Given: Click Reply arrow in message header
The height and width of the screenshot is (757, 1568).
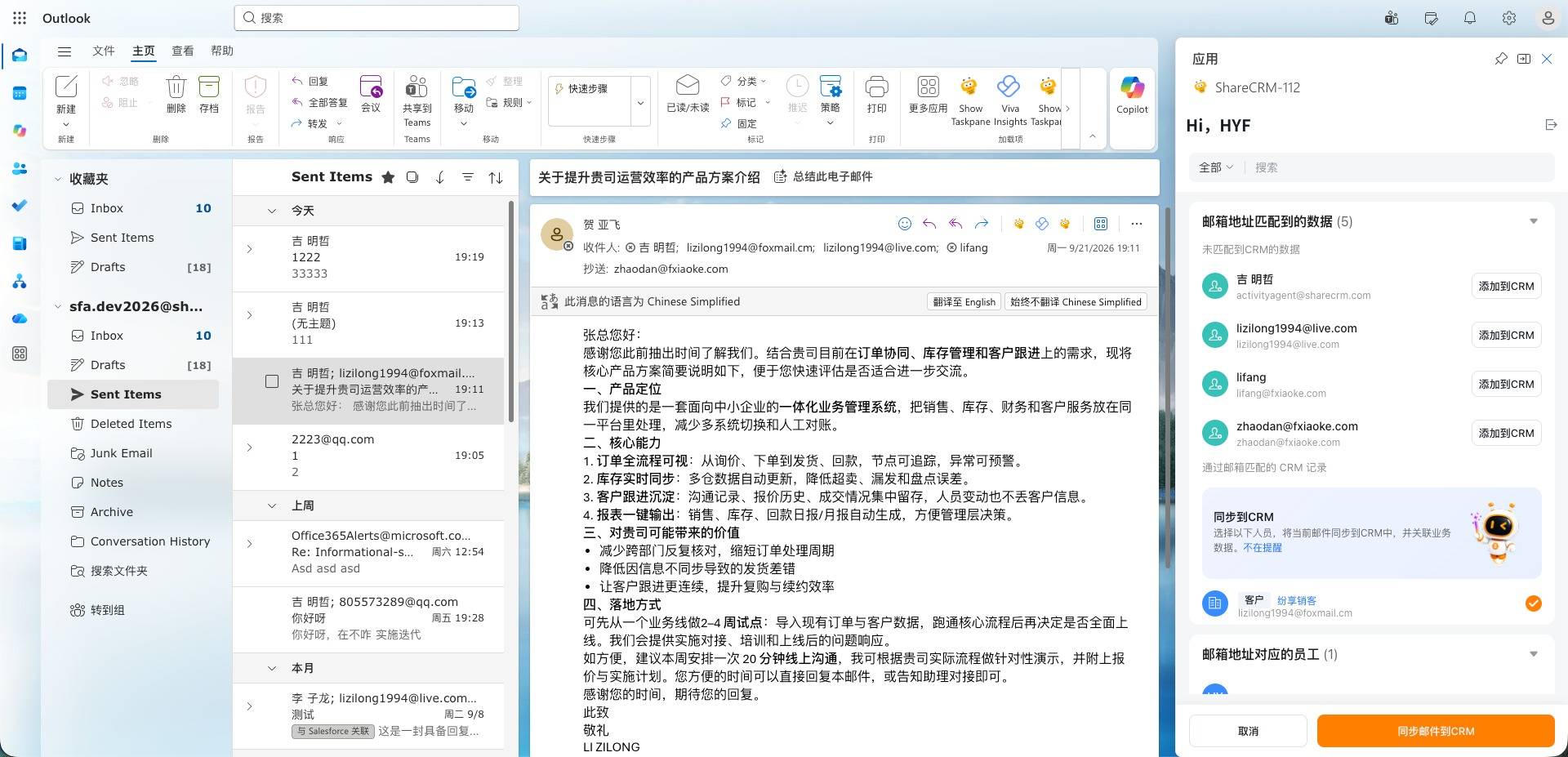Looking at the screenshot, I should click(929, 224).
